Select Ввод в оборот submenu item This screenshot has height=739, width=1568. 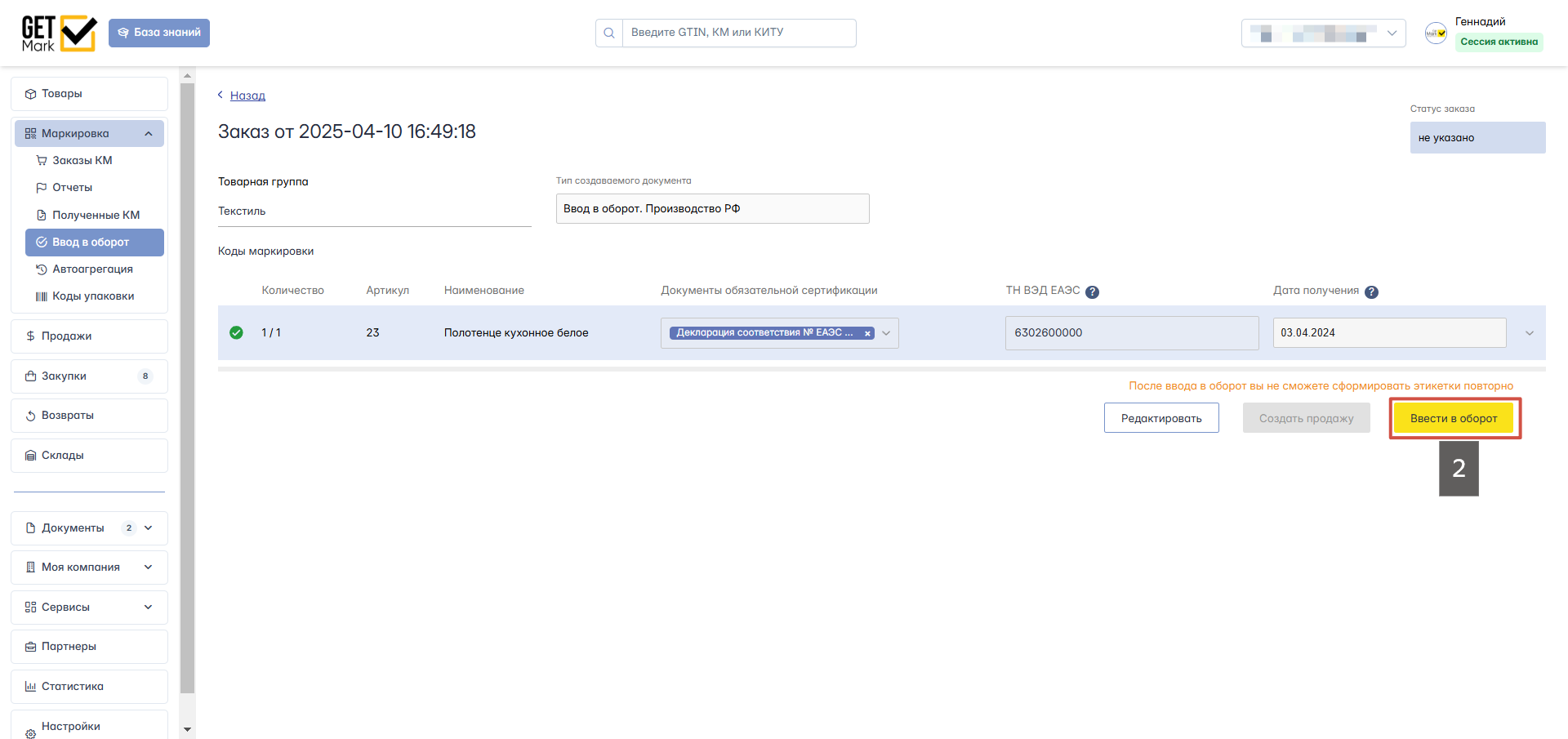coord(95,243)
